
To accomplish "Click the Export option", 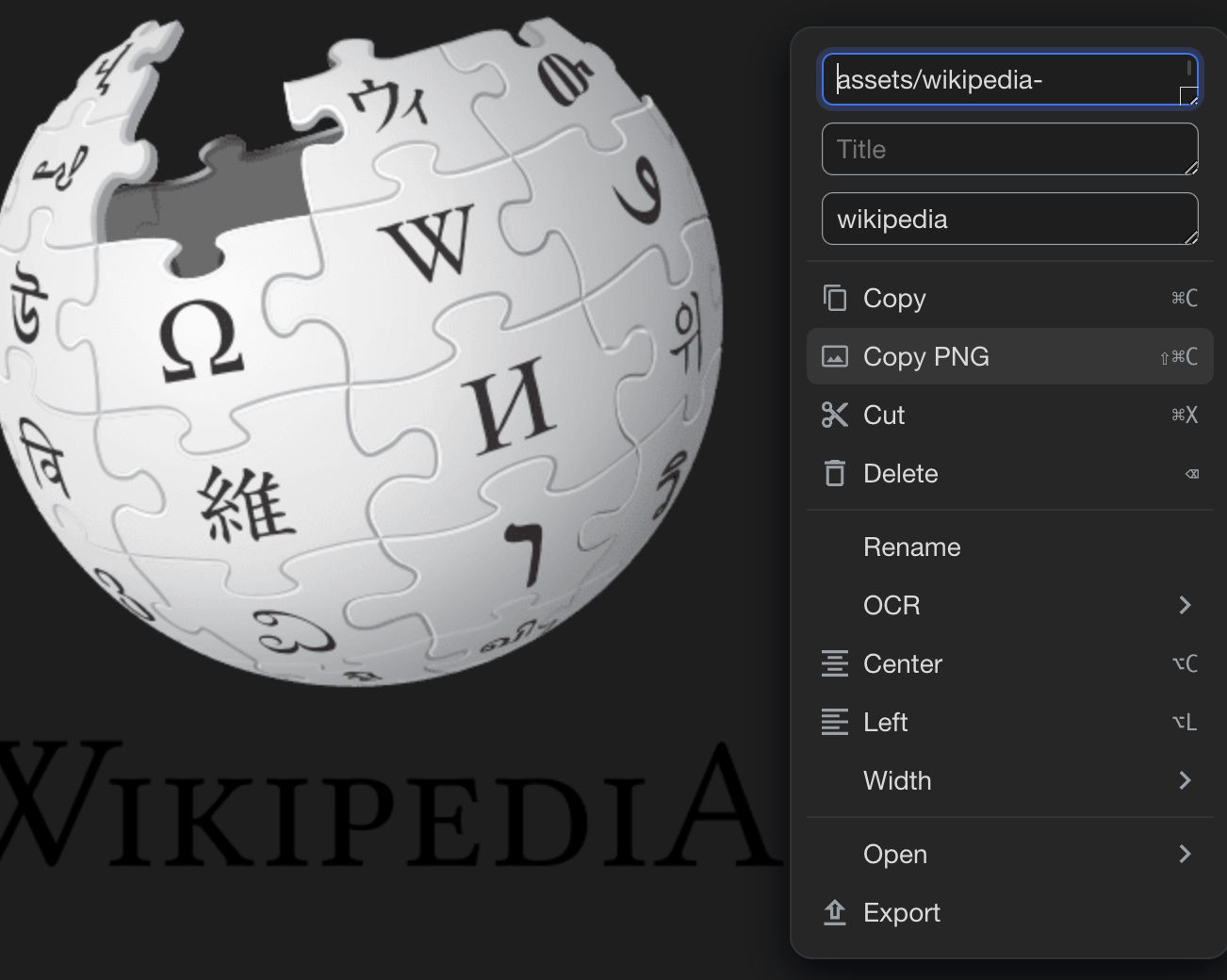I will point(901,912).
